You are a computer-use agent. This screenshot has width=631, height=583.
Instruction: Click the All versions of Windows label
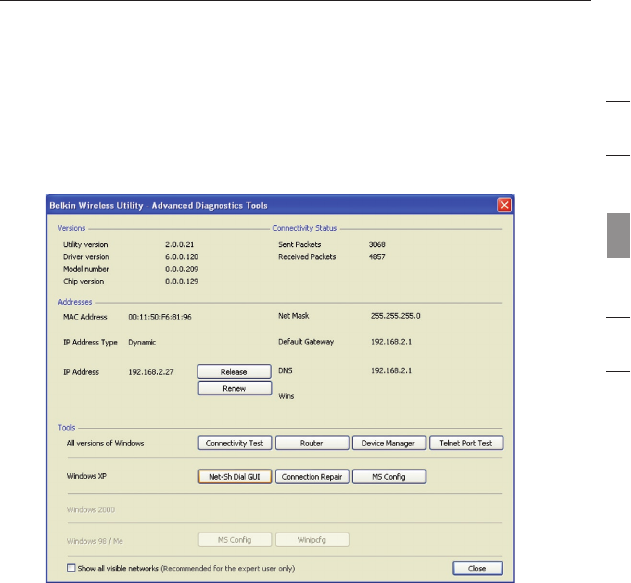(x=105, y=443)
